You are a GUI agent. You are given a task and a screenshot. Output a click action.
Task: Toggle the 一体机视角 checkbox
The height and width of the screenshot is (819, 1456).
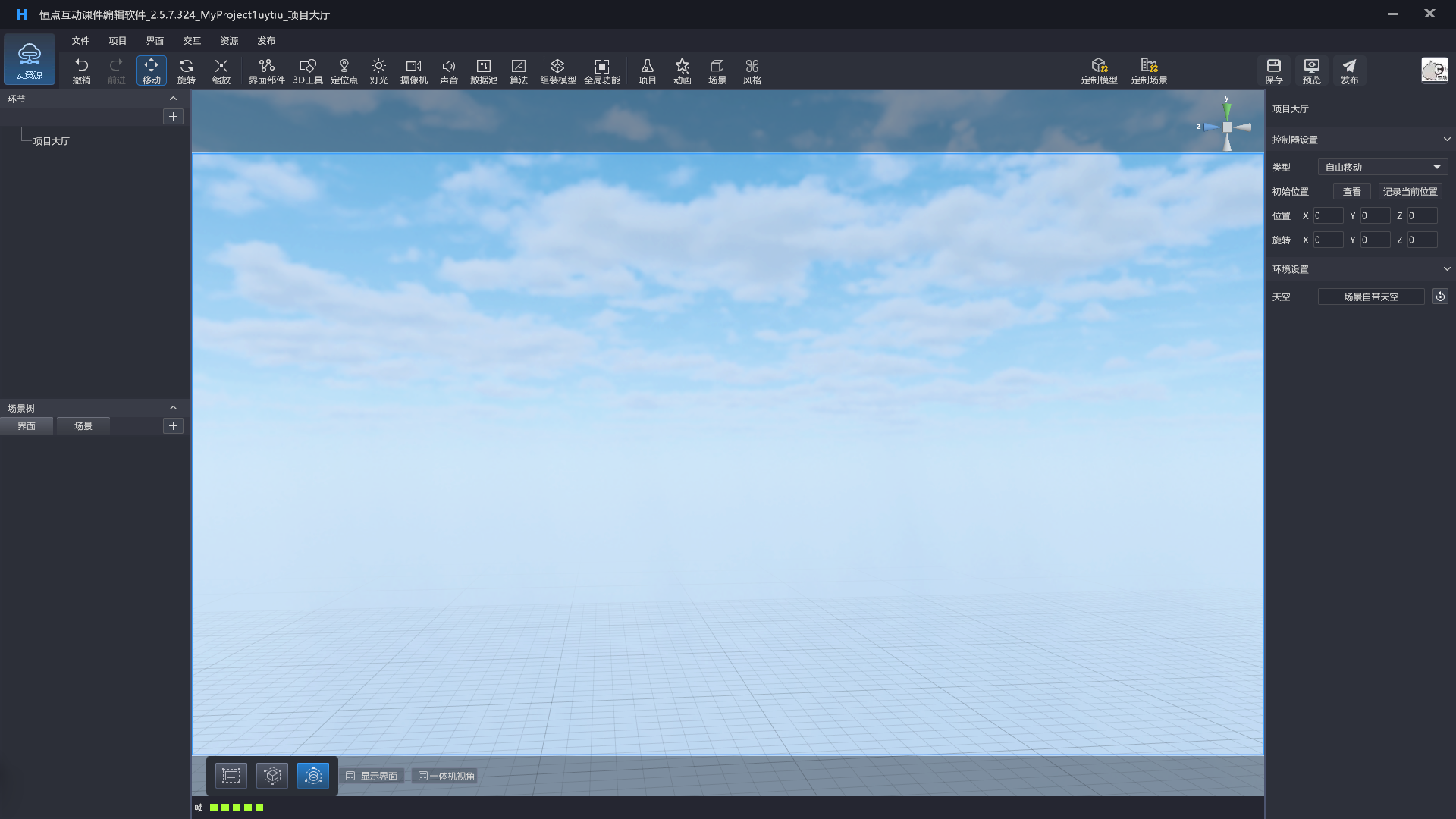click(423, 776)
